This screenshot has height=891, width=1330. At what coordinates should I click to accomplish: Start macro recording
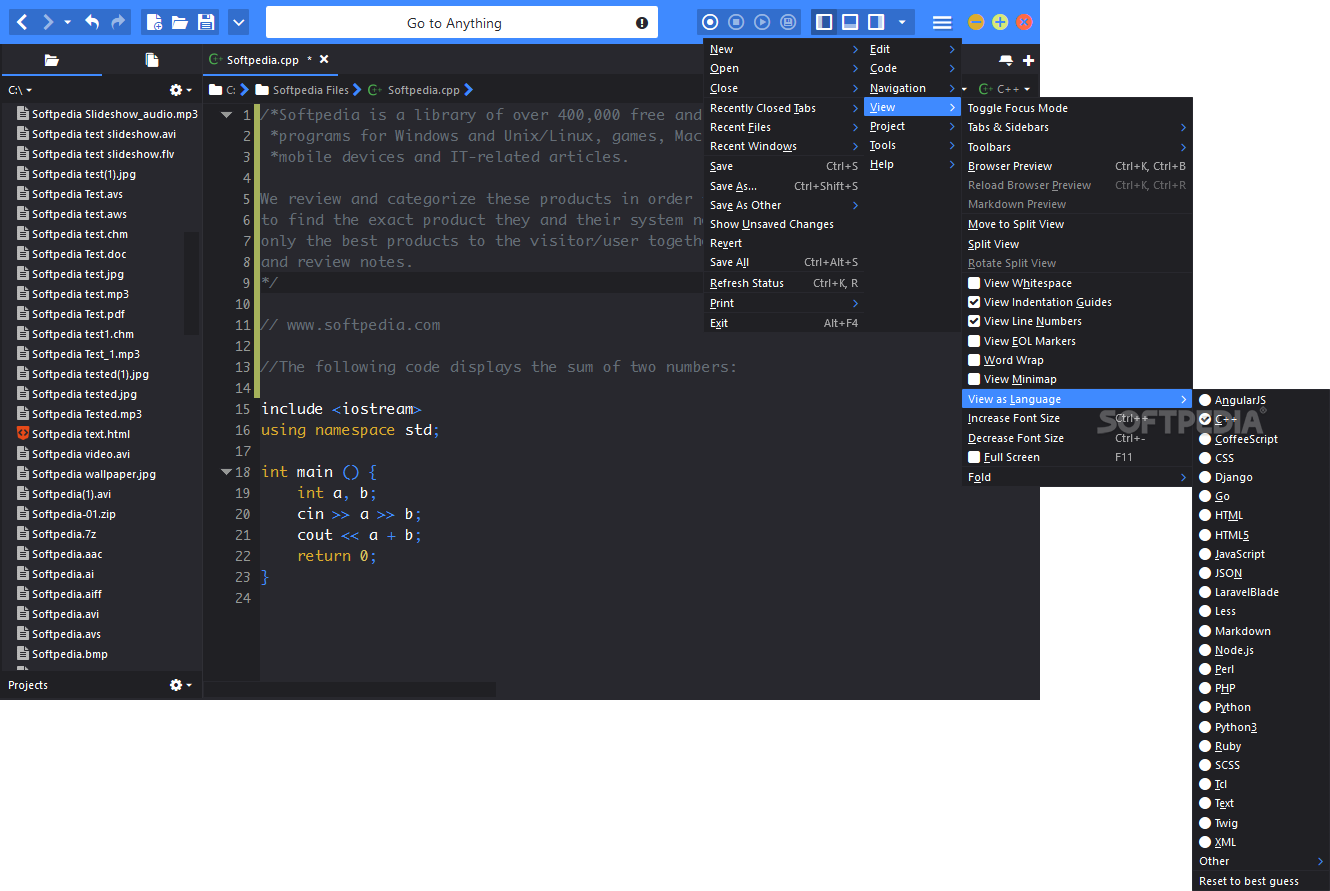[x=710, y=22]
